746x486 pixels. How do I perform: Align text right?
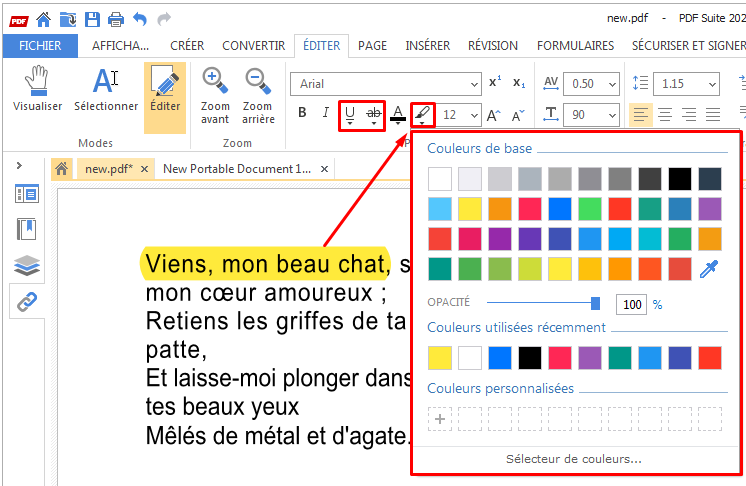688,115
